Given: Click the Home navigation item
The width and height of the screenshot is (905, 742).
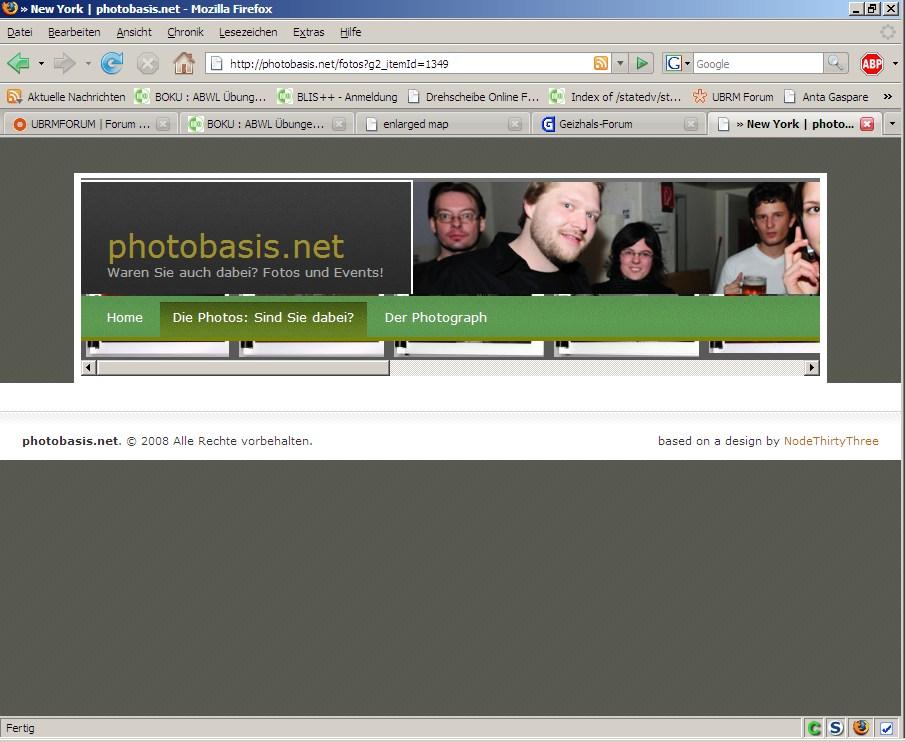Looking at the screenshot, I should (x=125, y=317).
